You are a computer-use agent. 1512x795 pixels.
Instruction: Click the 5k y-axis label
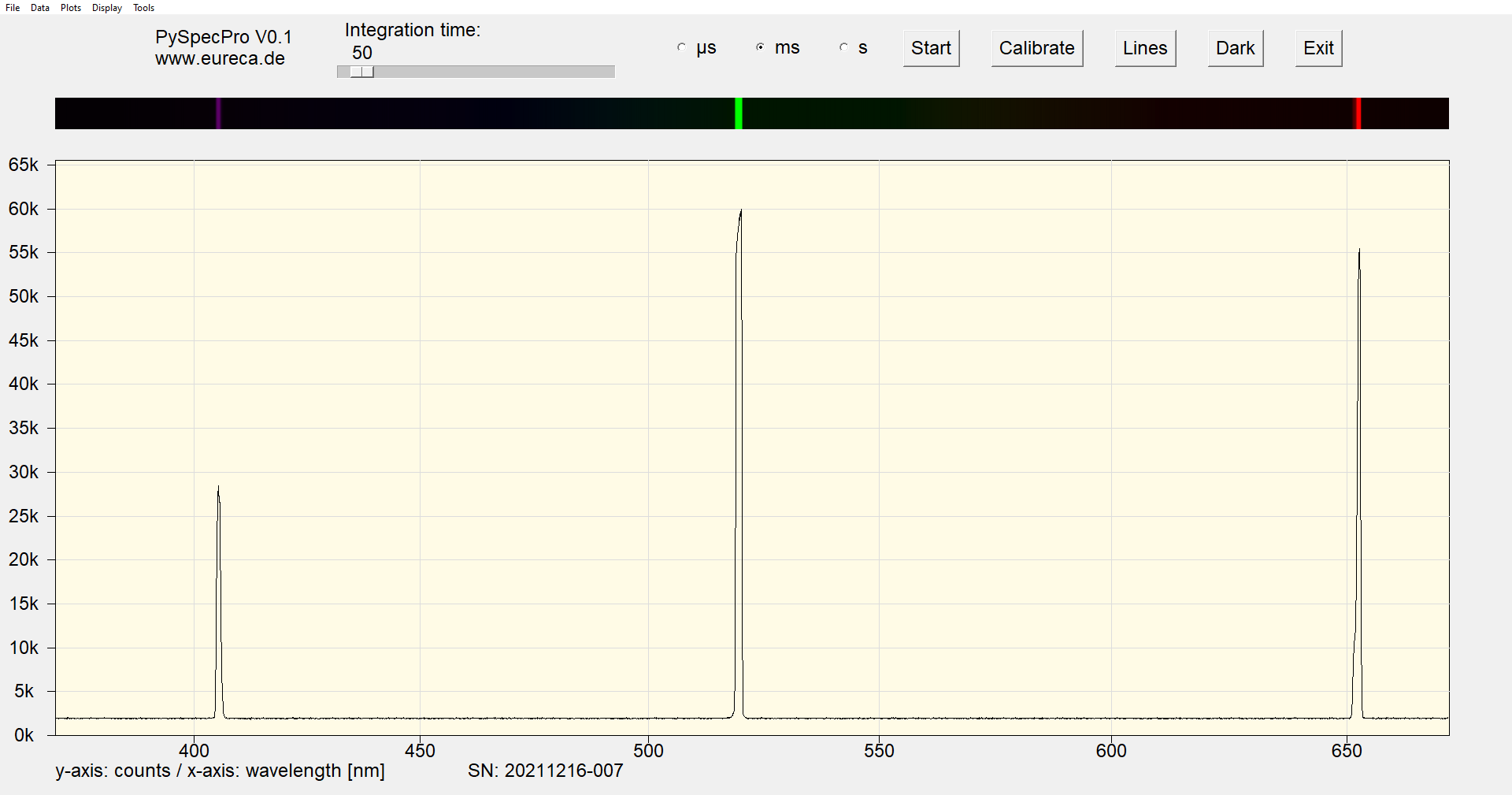pyautogui.click(x=24, y=691)
